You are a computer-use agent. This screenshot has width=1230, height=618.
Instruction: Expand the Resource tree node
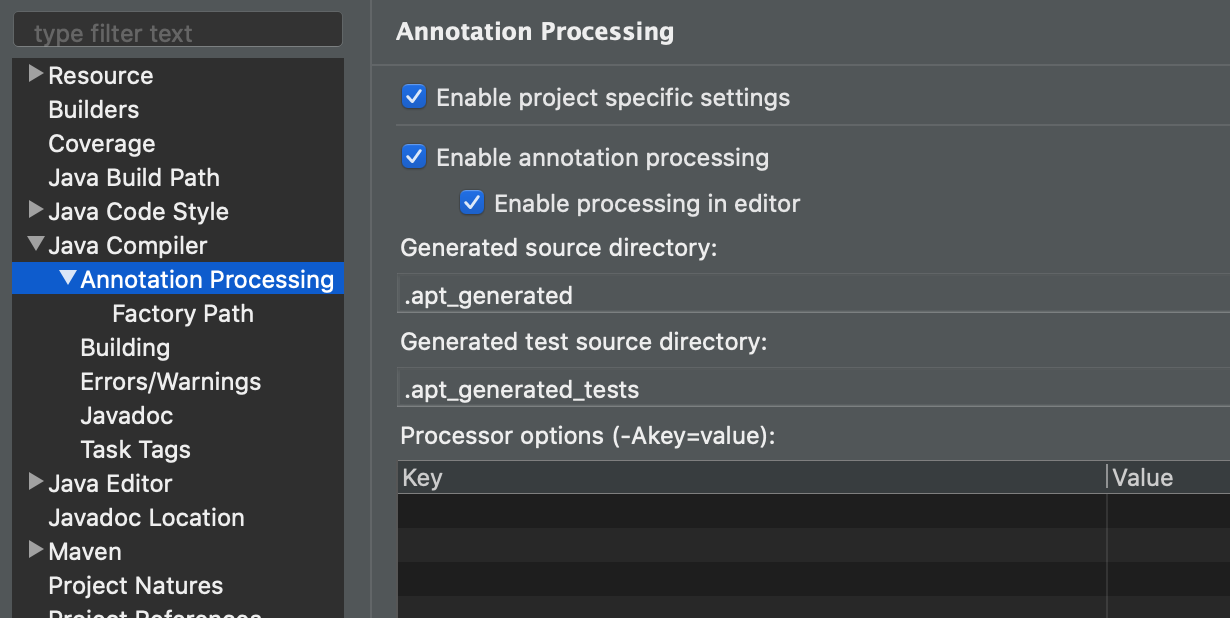pos(36,74)
